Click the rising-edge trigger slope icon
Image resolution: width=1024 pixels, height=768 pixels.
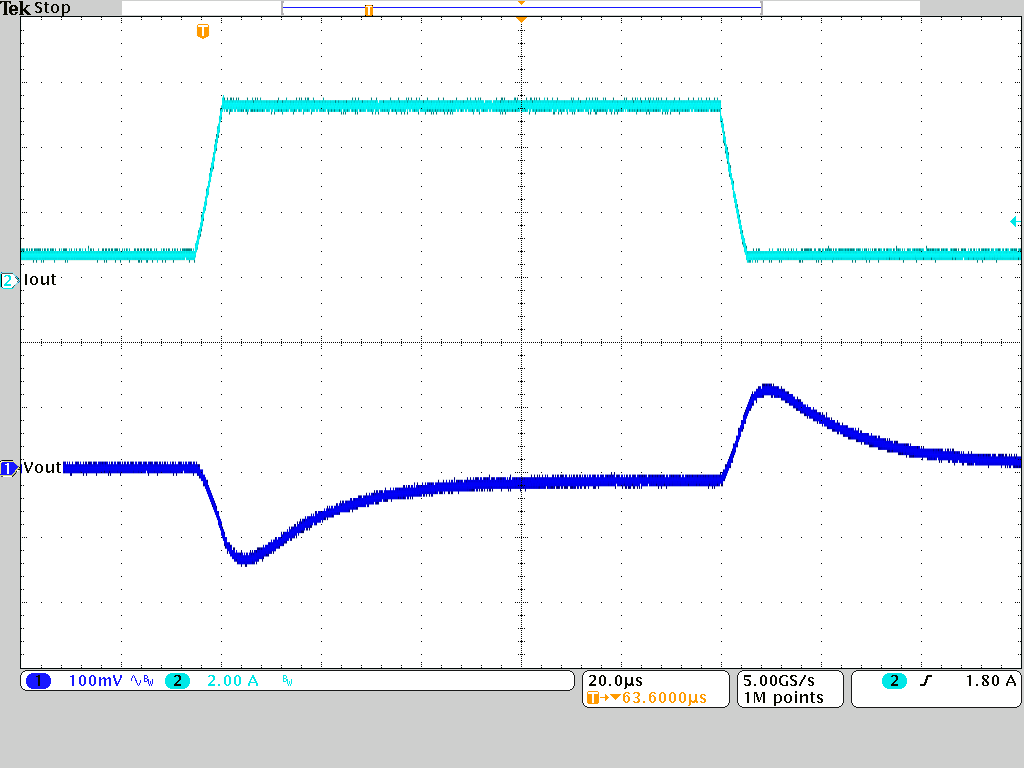pyautogui.click(x=925, y=680)
